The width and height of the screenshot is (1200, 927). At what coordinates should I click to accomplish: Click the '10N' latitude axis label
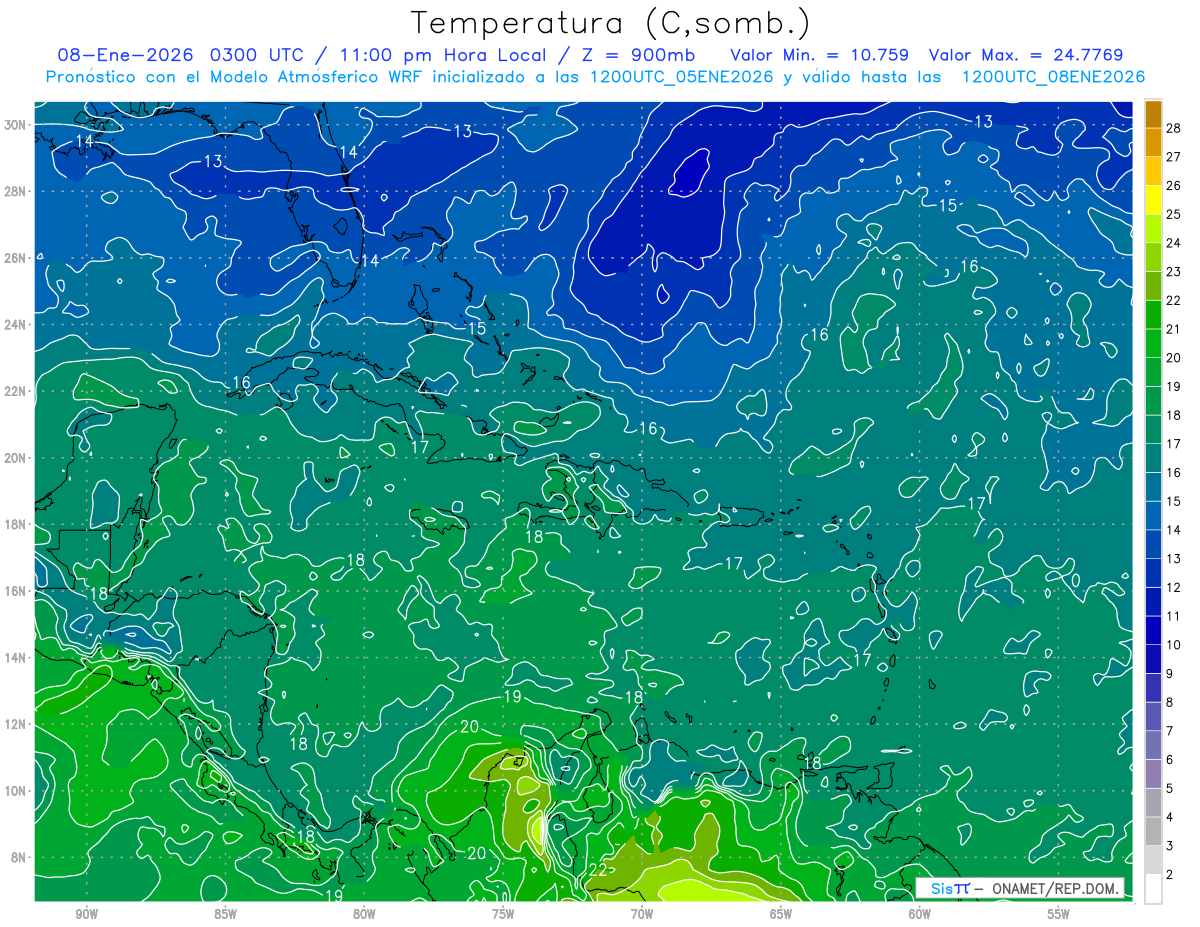(13, 791)
